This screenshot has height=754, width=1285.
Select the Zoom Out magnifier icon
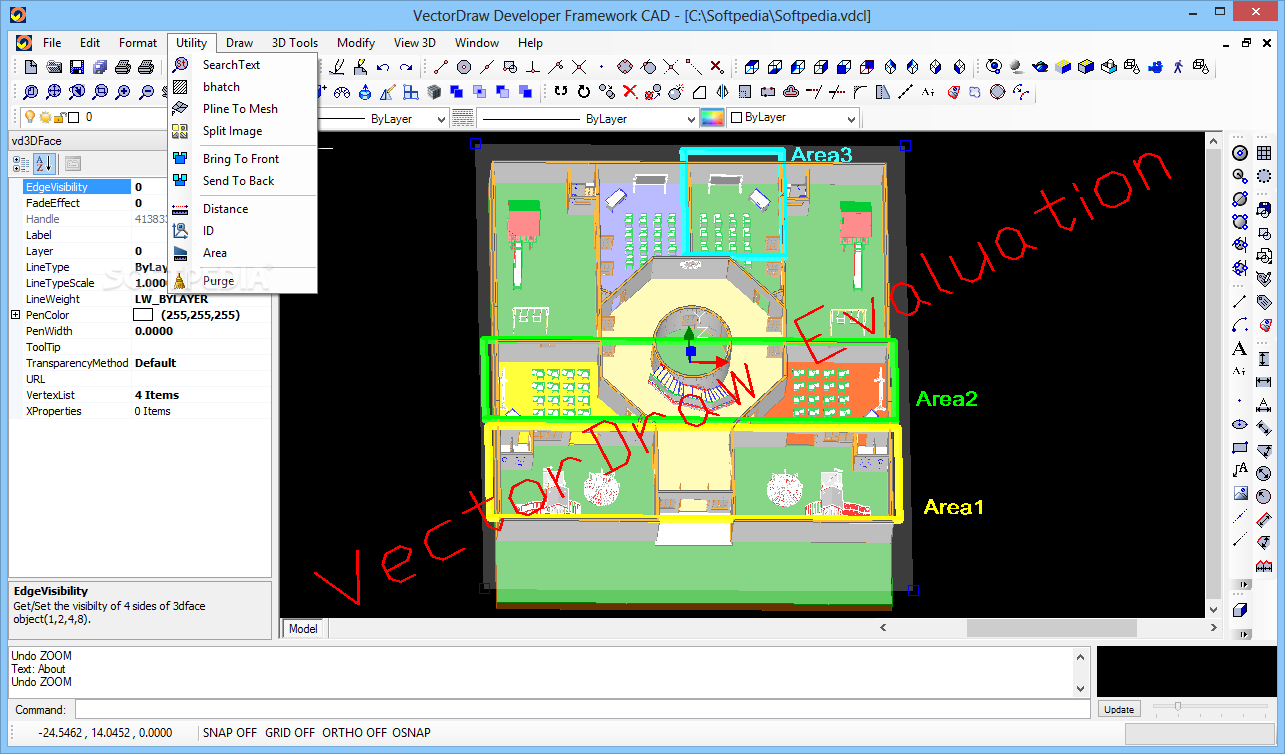tap(146, 92)
